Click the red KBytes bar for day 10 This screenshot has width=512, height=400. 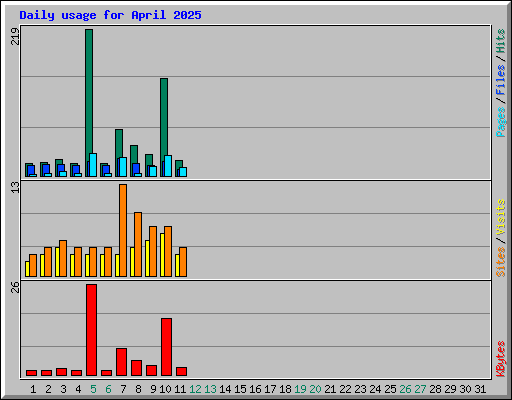point(166,347)
